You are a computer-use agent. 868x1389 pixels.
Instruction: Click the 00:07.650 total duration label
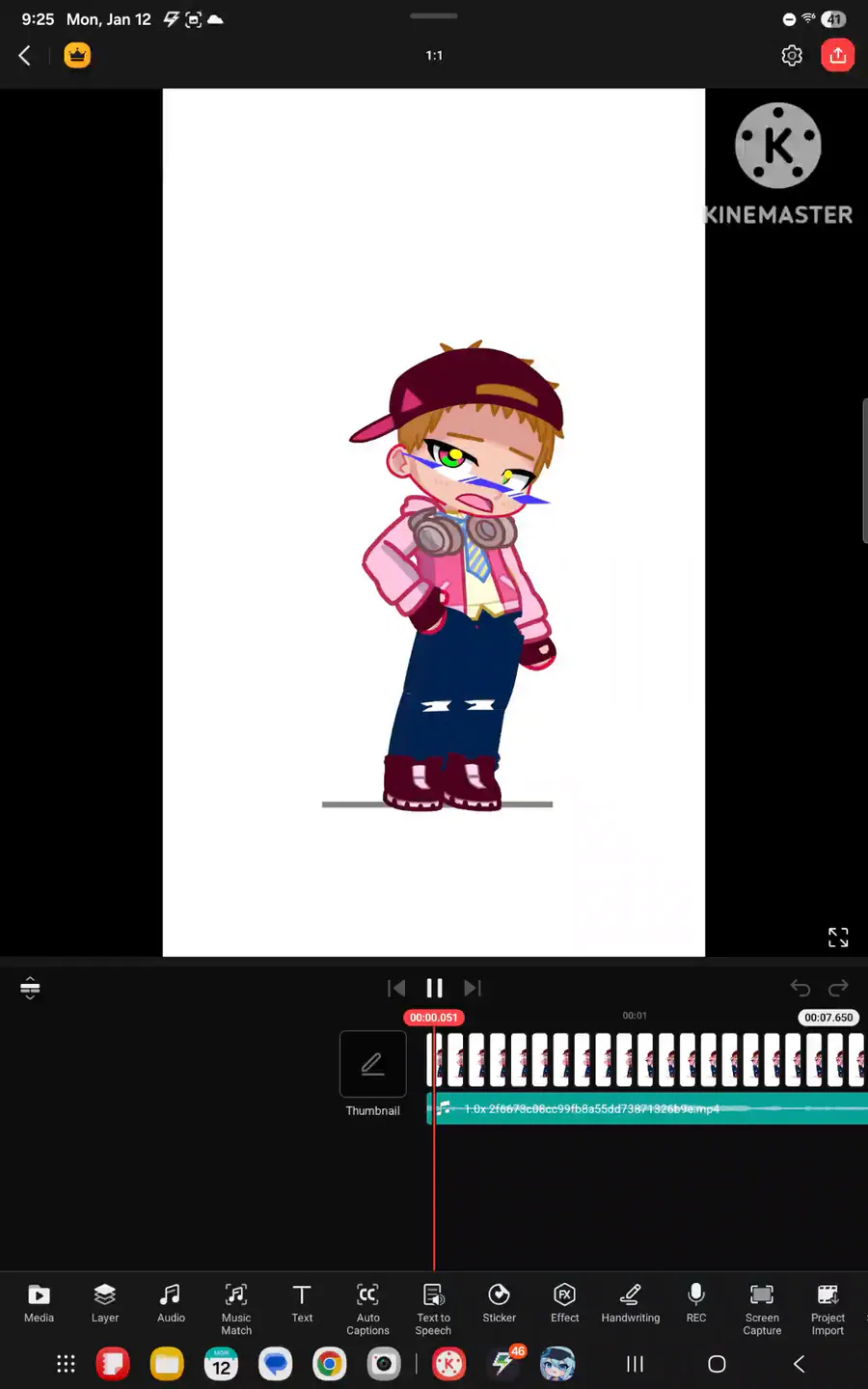[828, 1018]
